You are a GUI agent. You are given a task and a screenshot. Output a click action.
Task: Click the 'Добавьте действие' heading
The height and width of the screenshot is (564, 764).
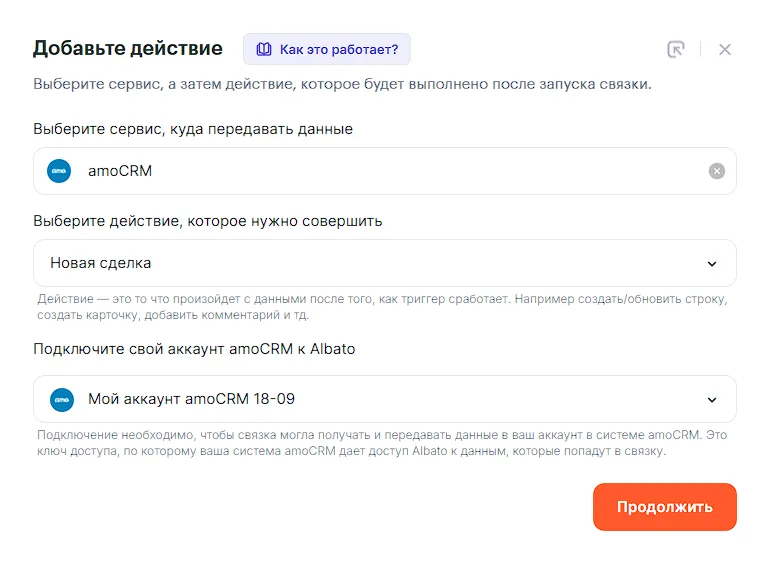coord(128,48)
